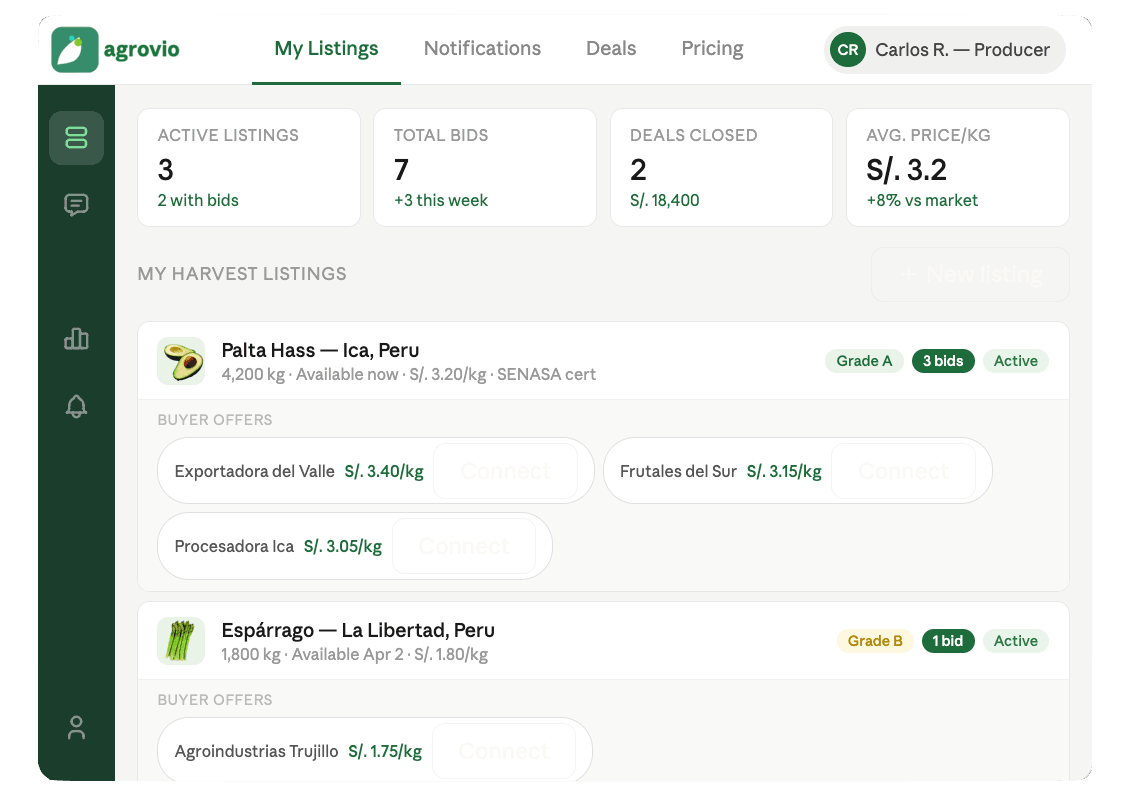The height and width of the screenshot is (804, 1128).
Task: Open the Pricing tab
Action: pos(712,49)
